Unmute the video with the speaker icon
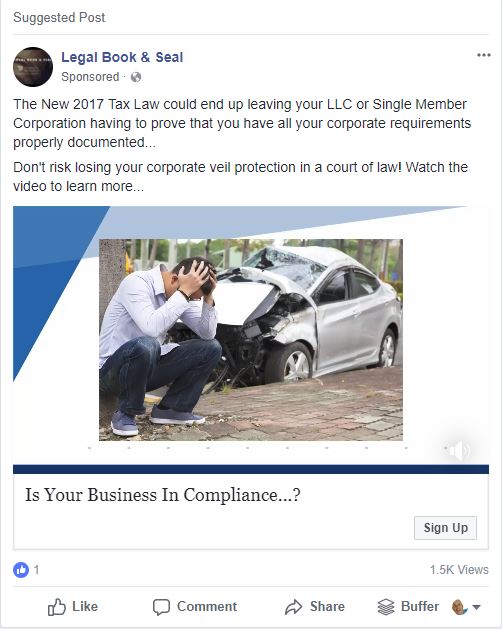Viewport: 502px width, 629px height. point(458,450)
